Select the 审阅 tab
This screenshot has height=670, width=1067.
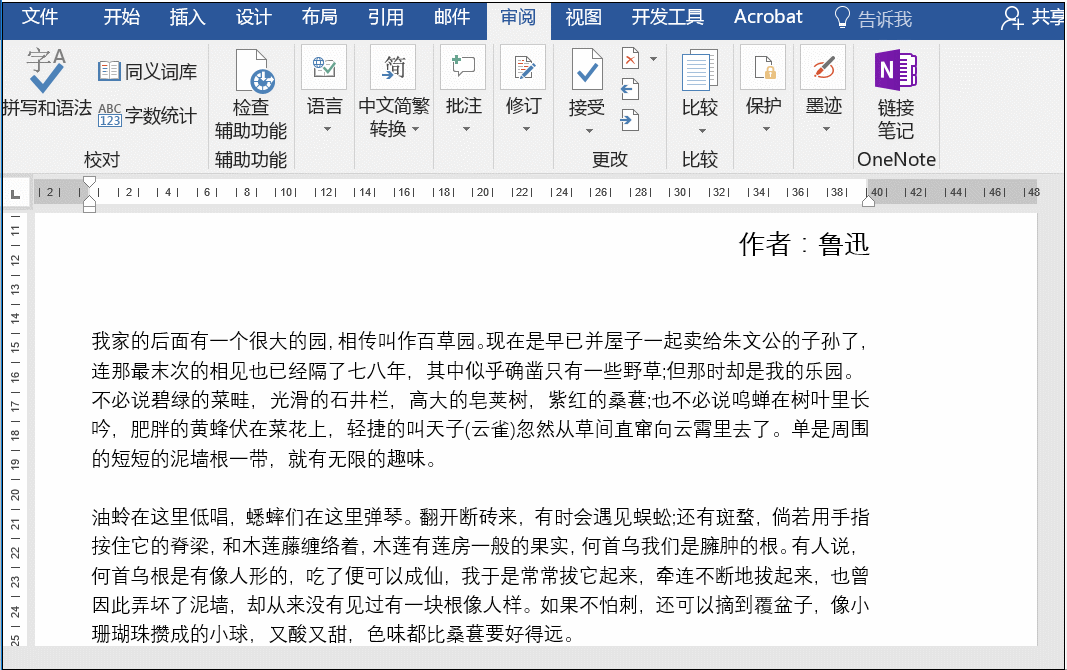[519, 18]
